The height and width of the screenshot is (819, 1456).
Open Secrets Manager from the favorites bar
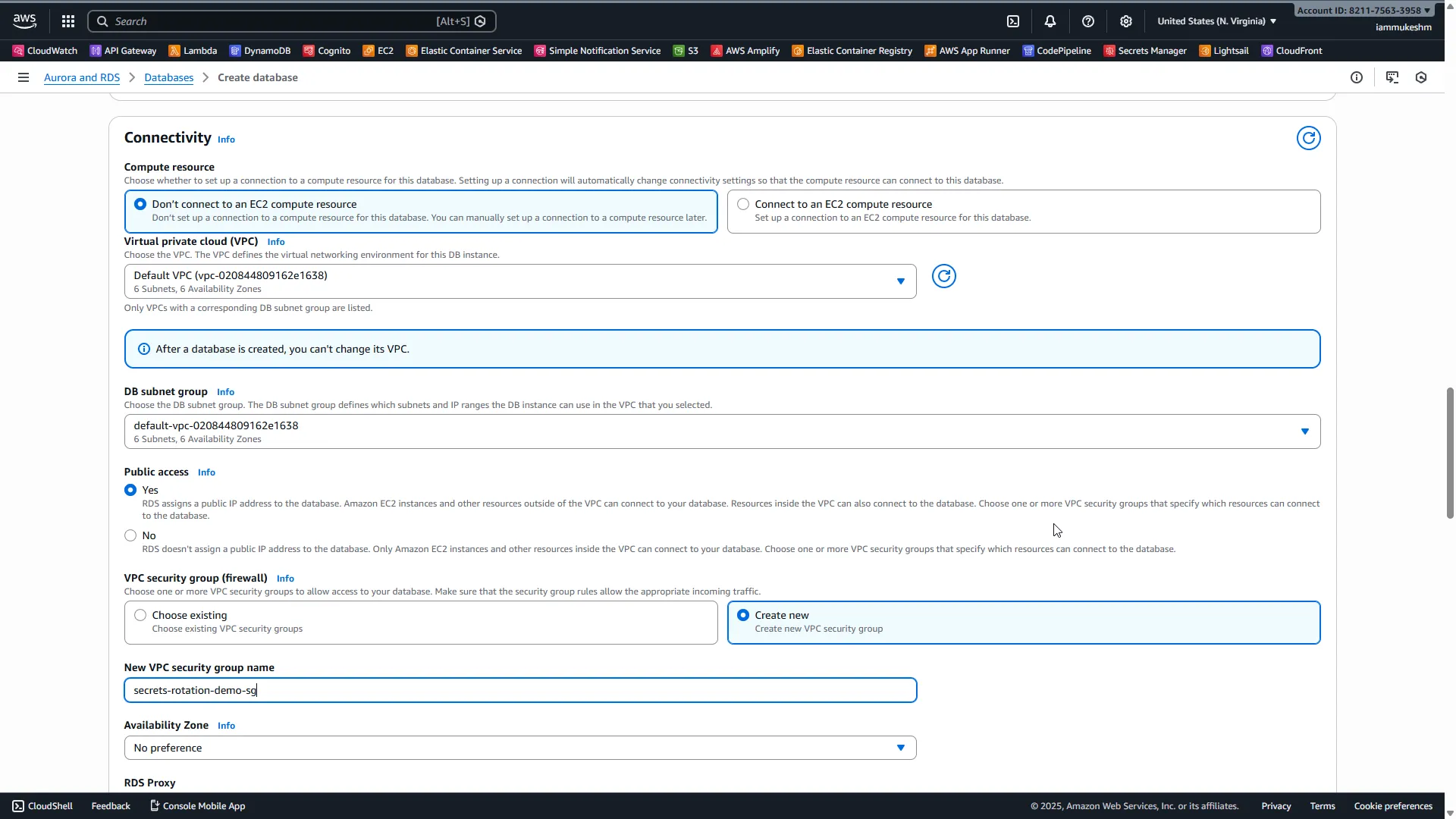point(1152,50)
